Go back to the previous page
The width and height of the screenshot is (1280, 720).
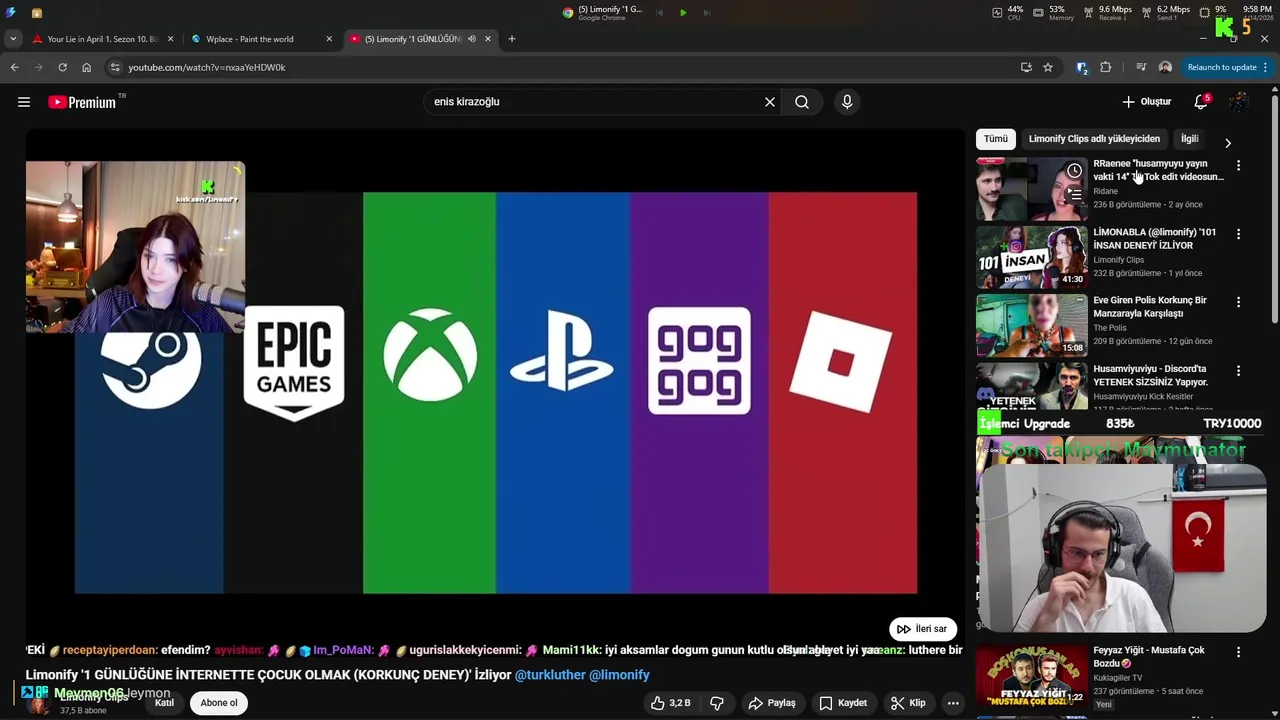14,67
